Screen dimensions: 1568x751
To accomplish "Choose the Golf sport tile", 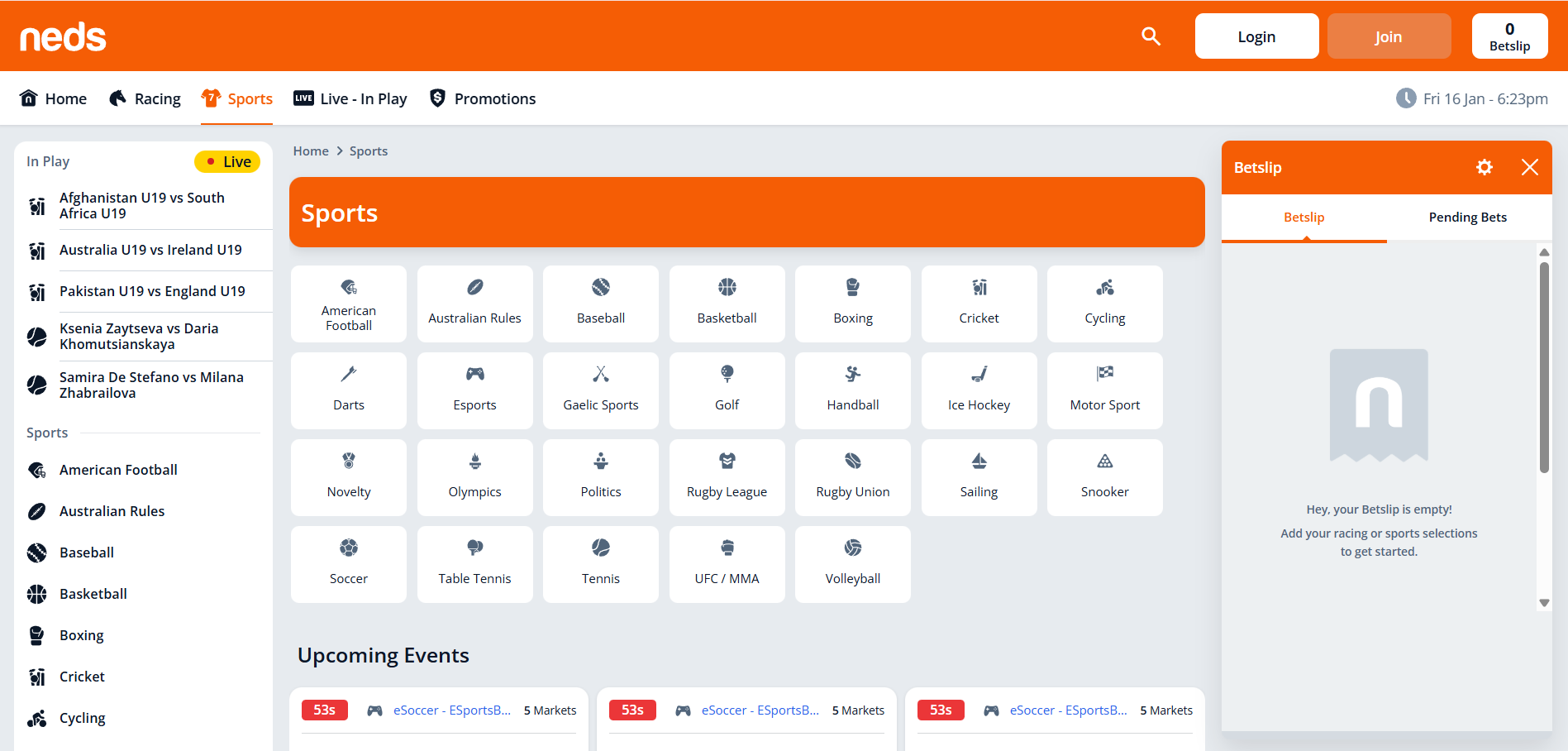I will click(727, 390).
